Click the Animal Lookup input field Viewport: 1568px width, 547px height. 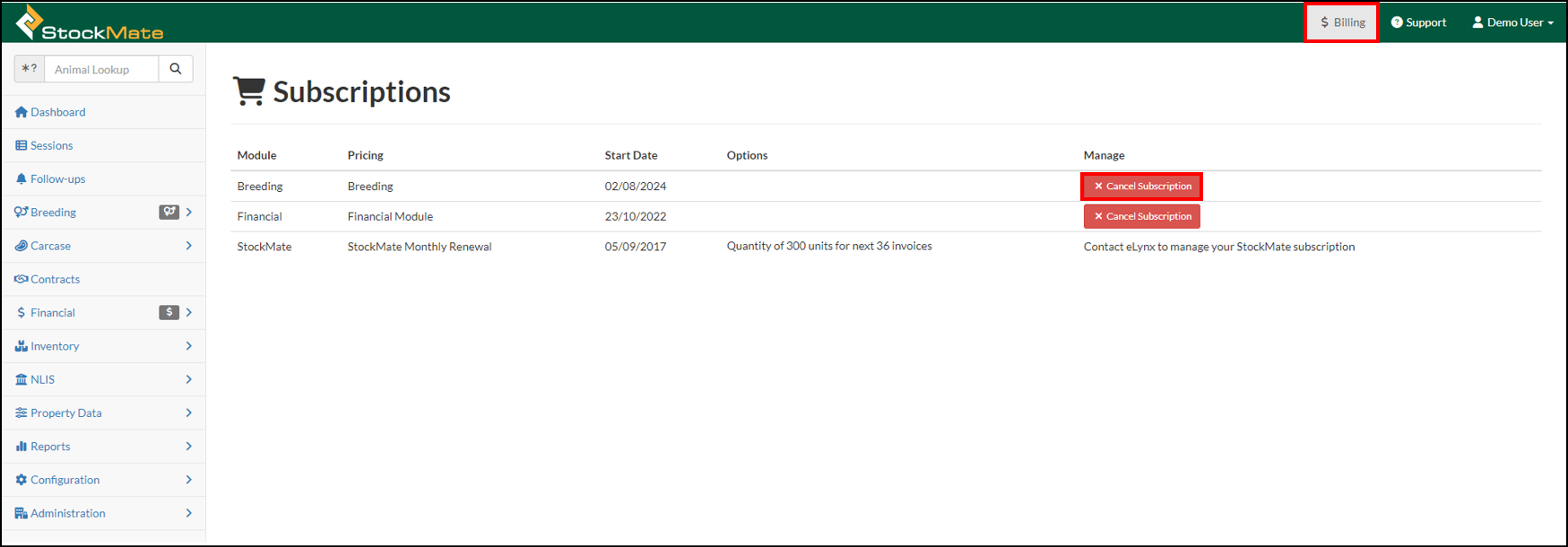point(101,69)
